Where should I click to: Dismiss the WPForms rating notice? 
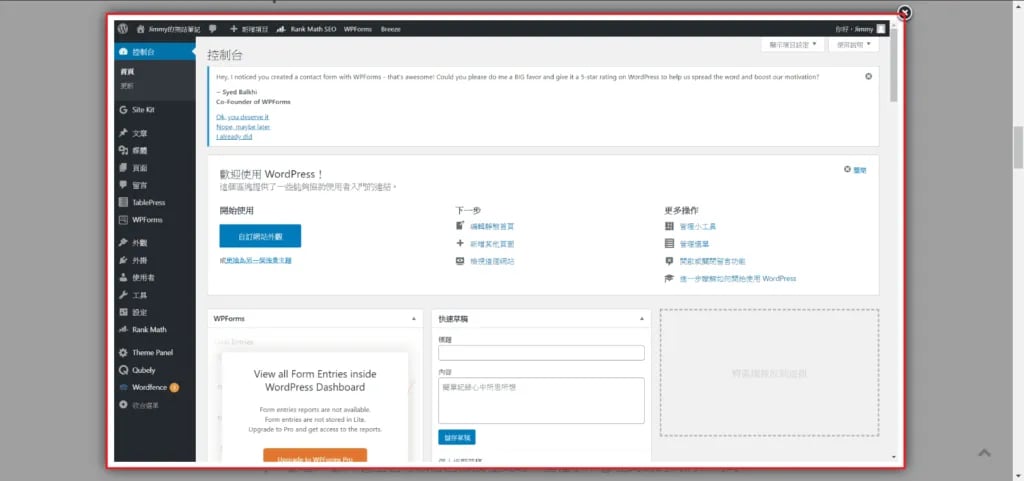(x=869, y=76)
